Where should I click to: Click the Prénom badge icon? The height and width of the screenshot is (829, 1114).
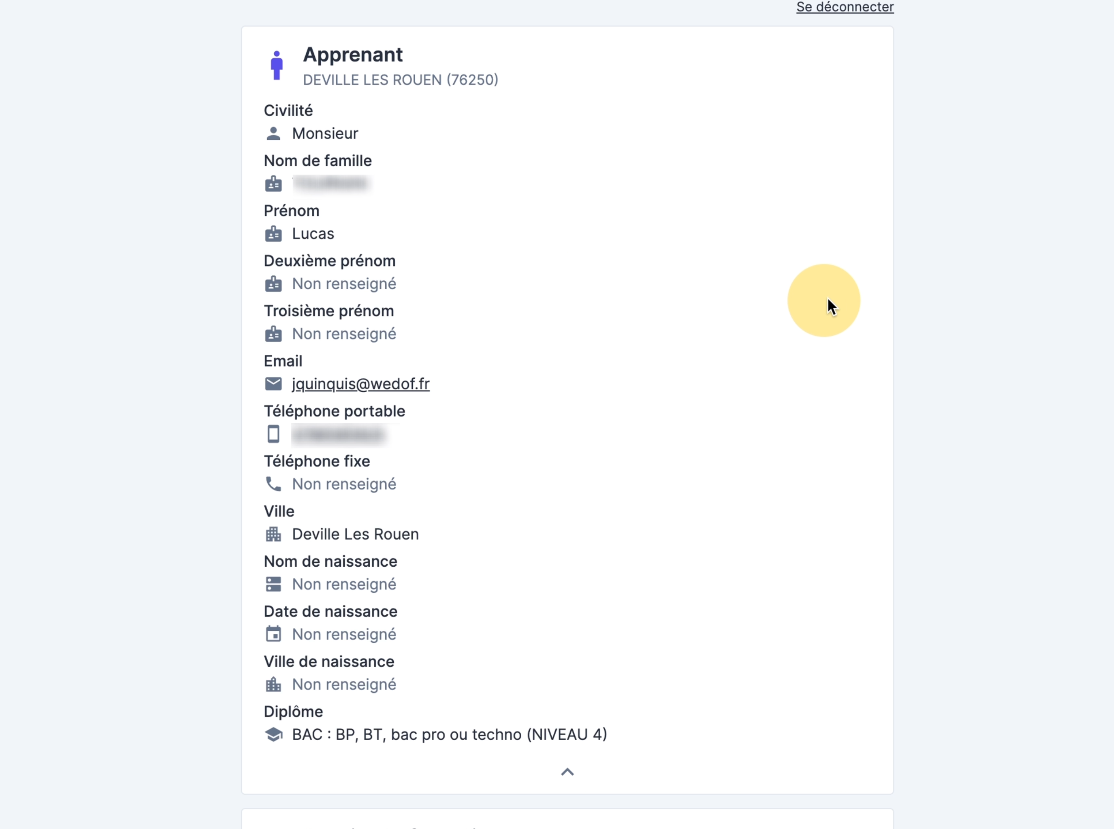[x=273, y=234]
